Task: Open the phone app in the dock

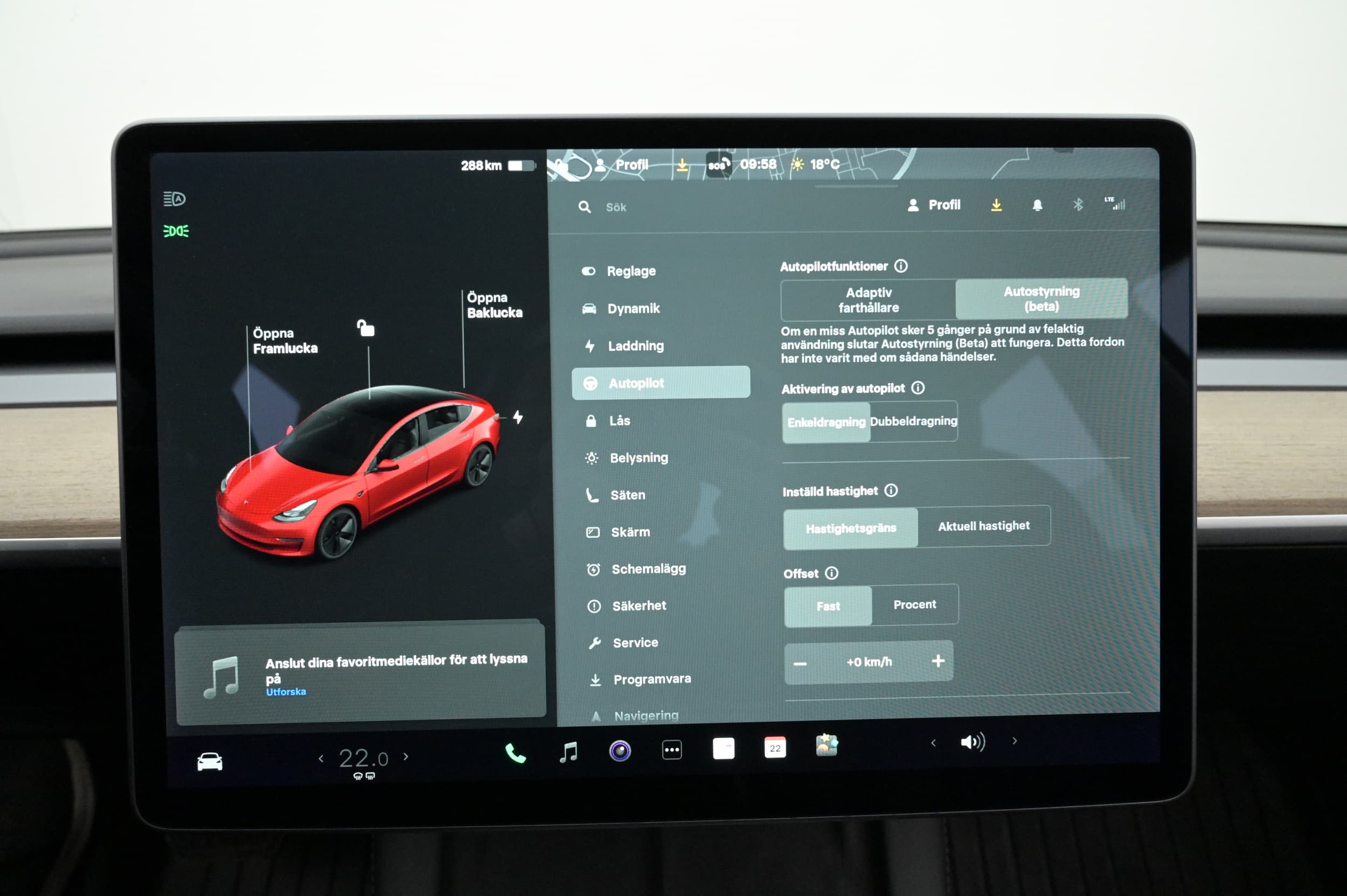Action: point(515,754)
